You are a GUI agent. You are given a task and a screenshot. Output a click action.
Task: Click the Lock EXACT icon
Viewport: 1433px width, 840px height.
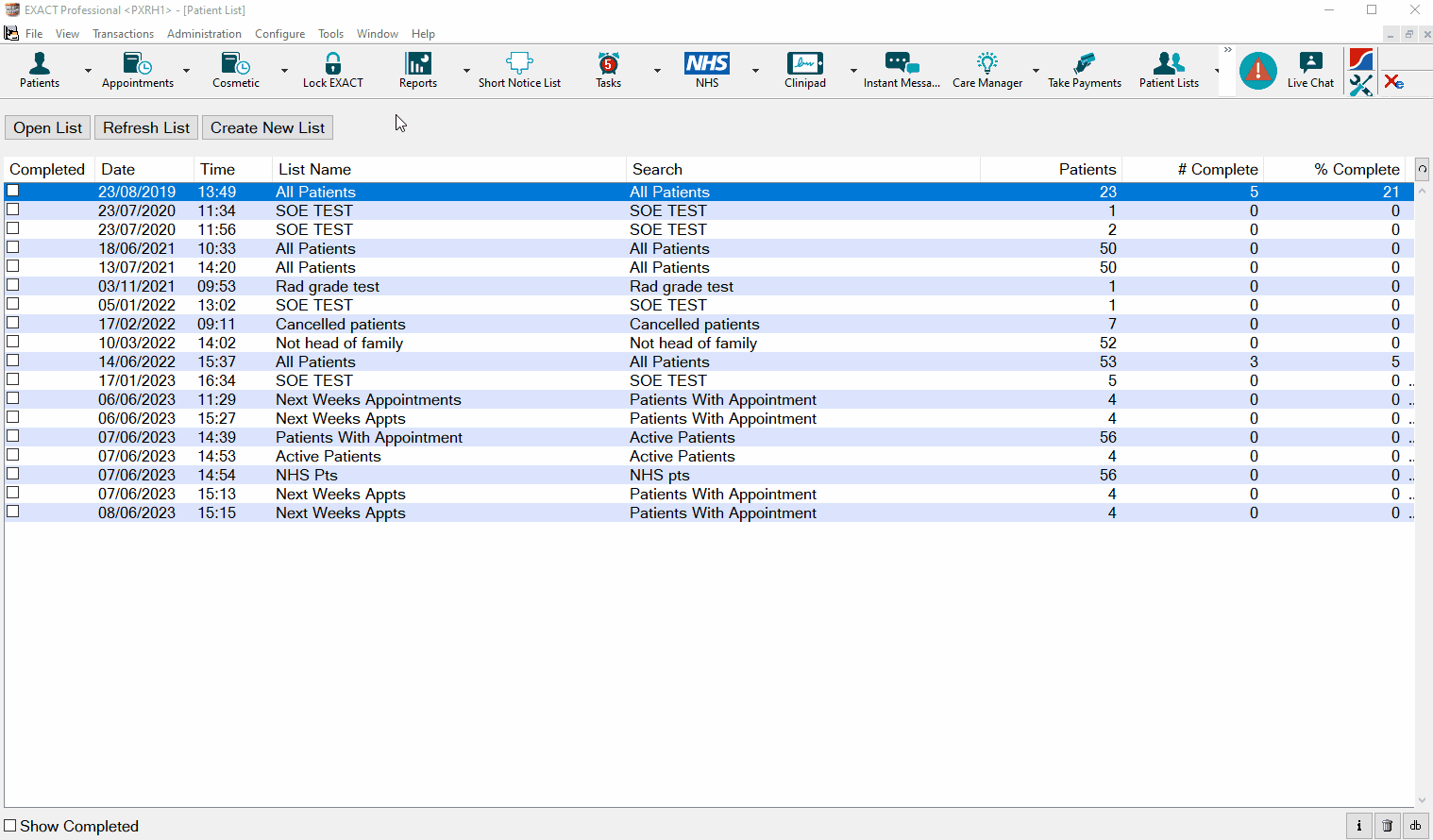332,70
